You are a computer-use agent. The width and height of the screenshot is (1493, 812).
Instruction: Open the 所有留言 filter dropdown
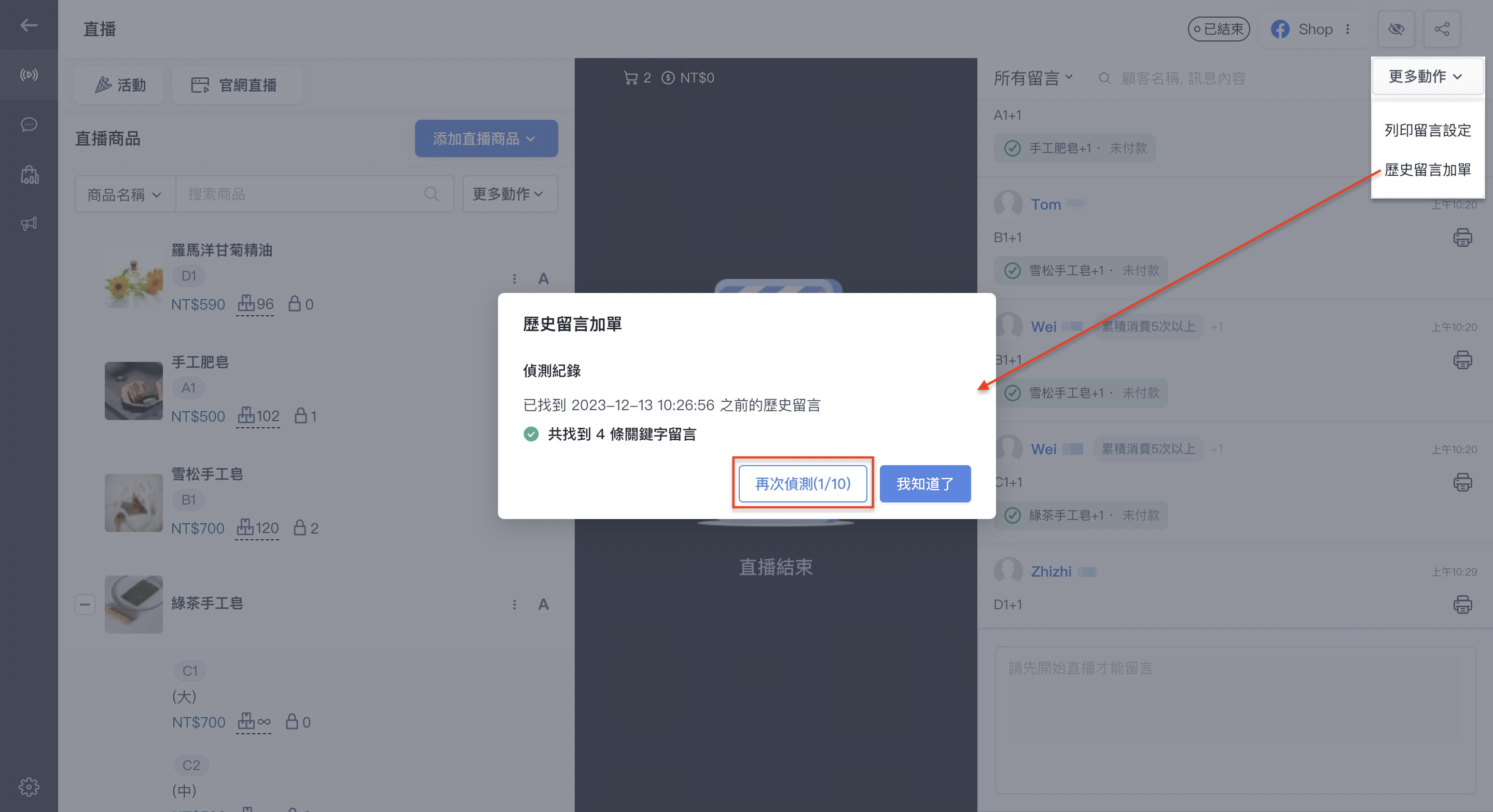coord(1033,78)
